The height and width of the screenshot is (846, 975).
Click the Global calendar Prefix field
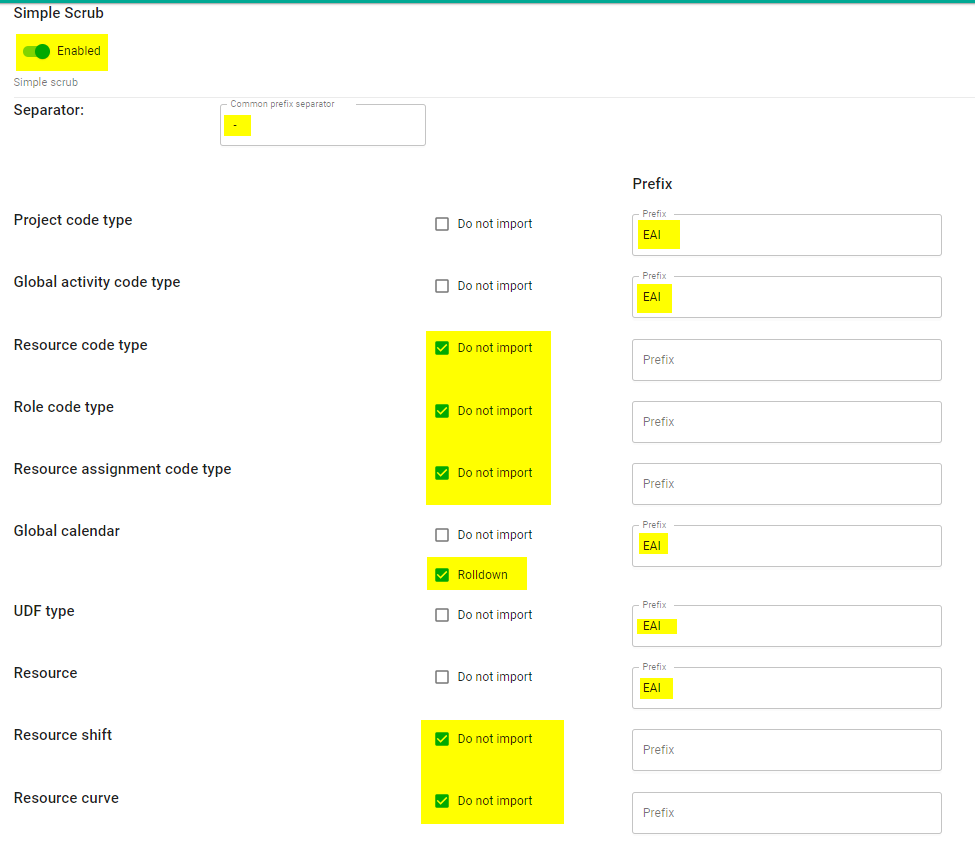pyautogui.click(x=786, y=546)
